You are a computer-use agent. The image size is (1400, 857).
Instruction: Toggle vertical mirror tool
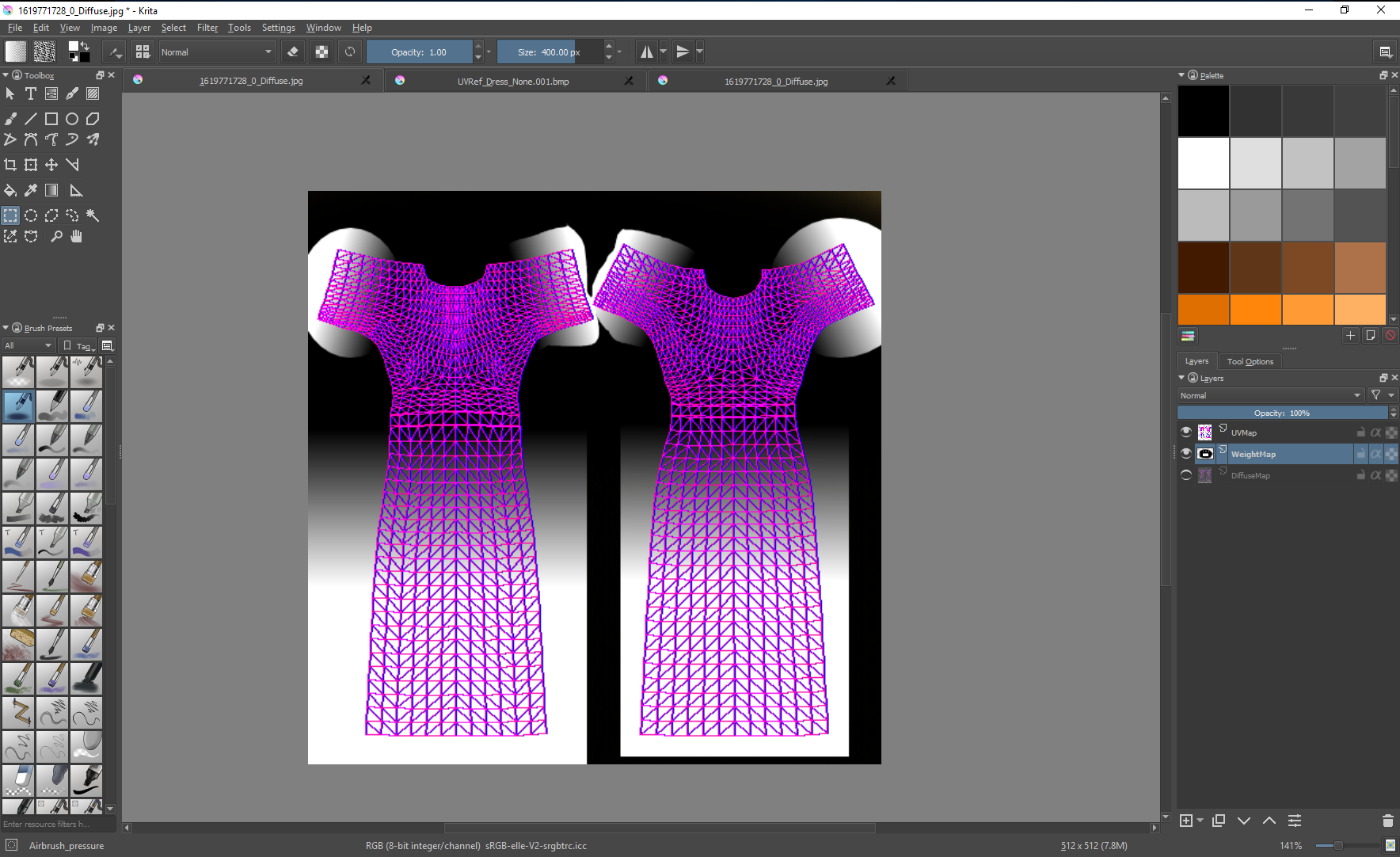[683, 52]
